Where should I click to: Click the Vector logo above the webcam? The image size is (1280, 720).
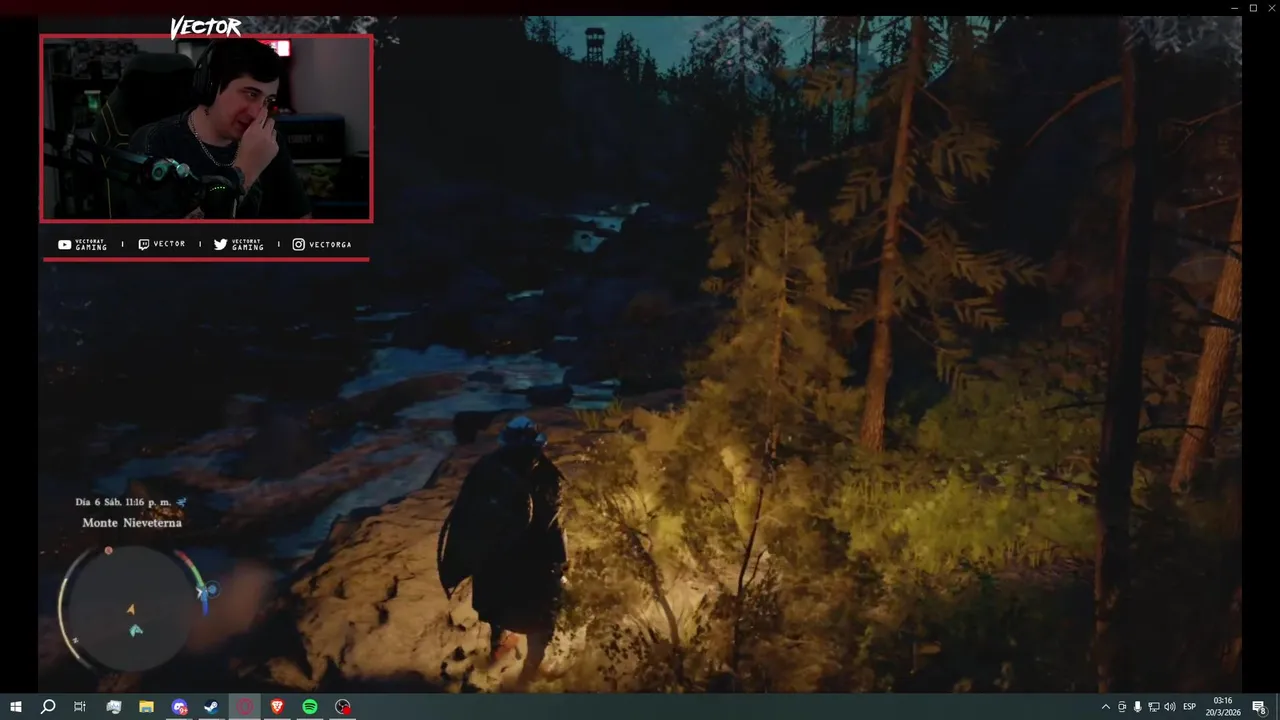[x=206, y=27]
